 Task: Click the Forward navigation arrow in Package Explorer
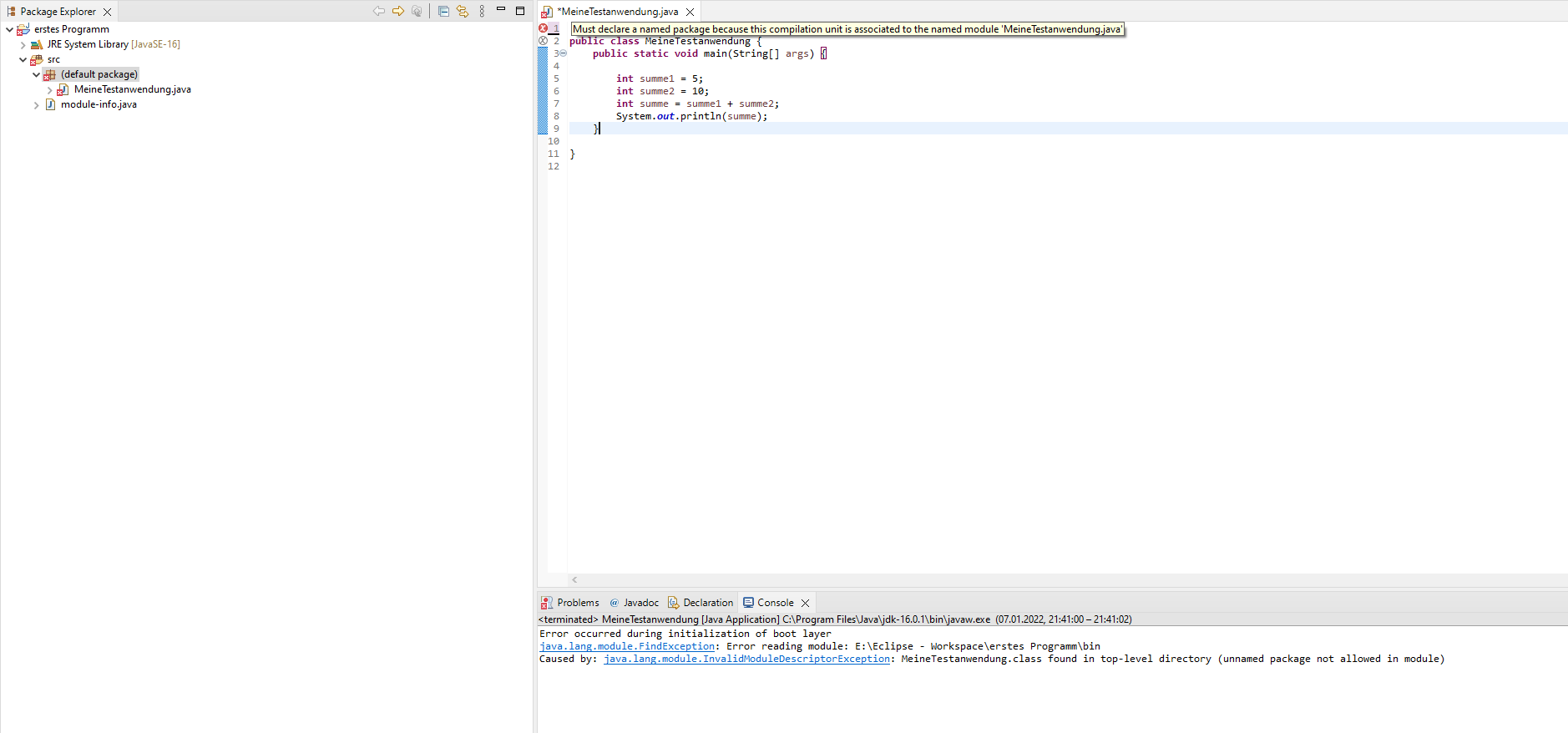pos(398,11)
